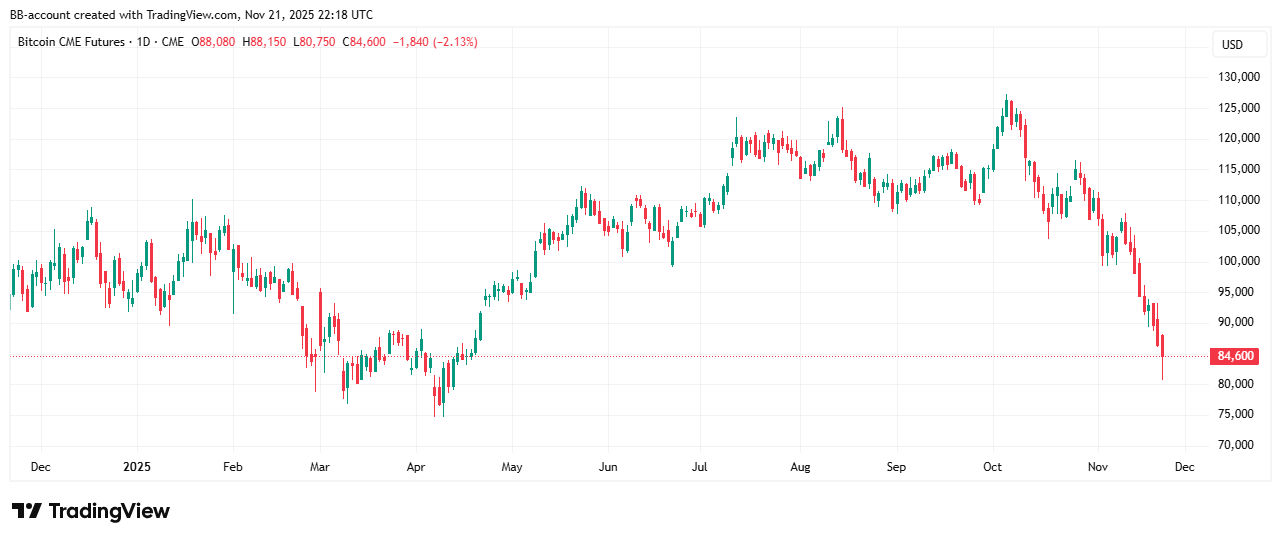Open the USD currency selector
The image size is (1281, 541).
point(1232,45)
